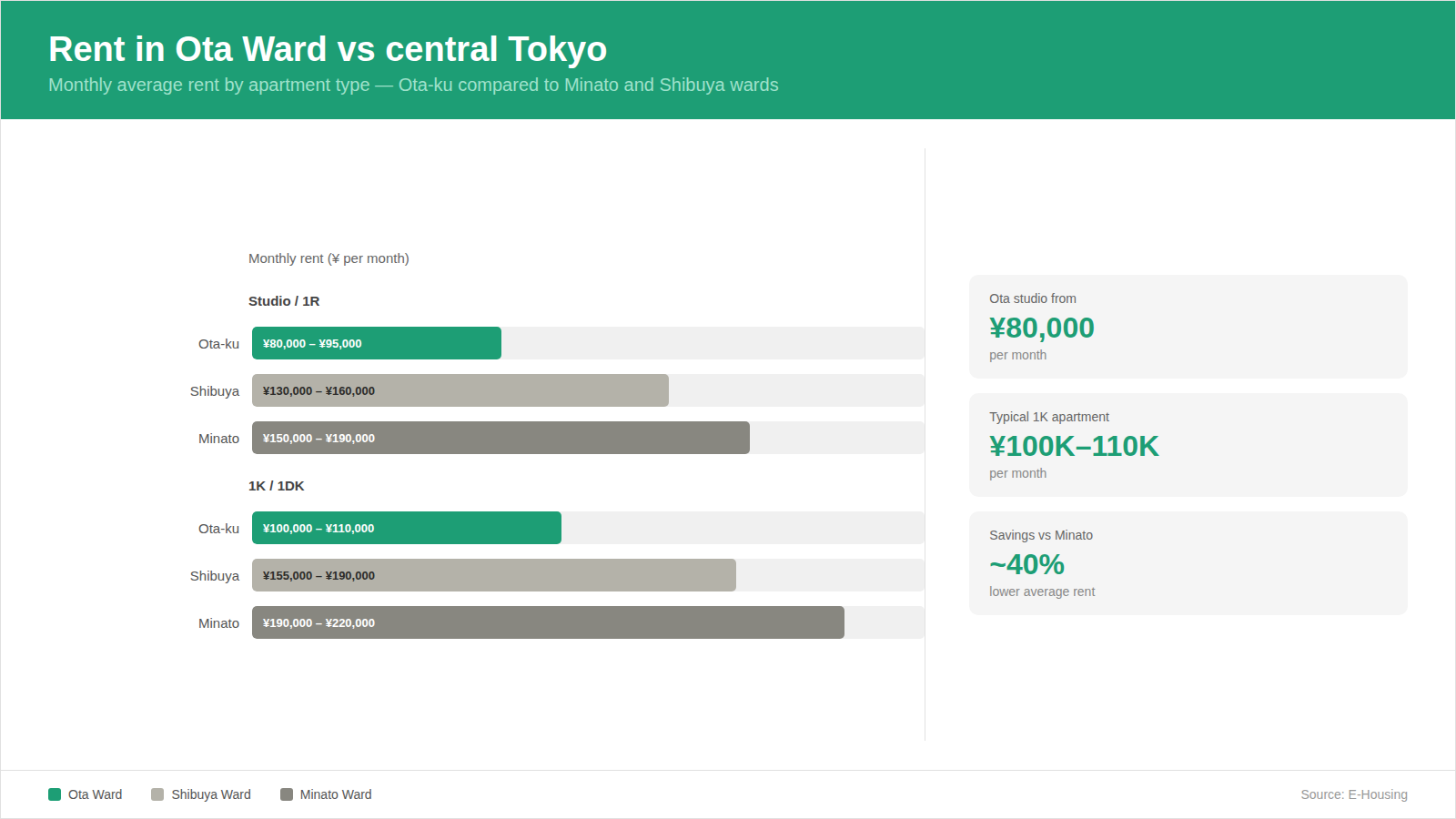Click the 'Monthly rent (¥ per month)' axis label

329,258
